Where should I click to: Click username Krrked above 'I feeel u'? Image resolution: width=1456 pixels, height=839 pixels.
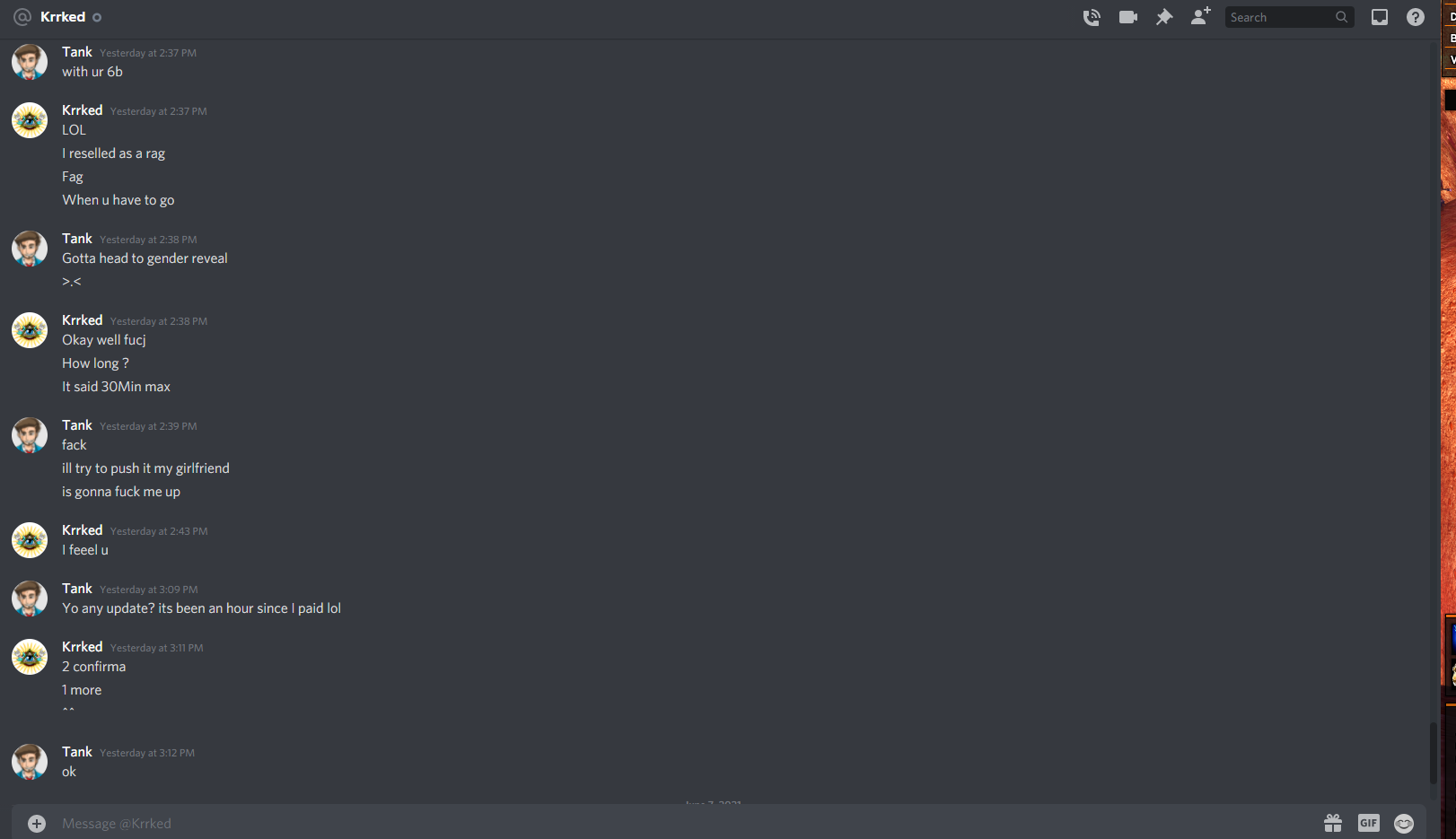pos(83,530)
